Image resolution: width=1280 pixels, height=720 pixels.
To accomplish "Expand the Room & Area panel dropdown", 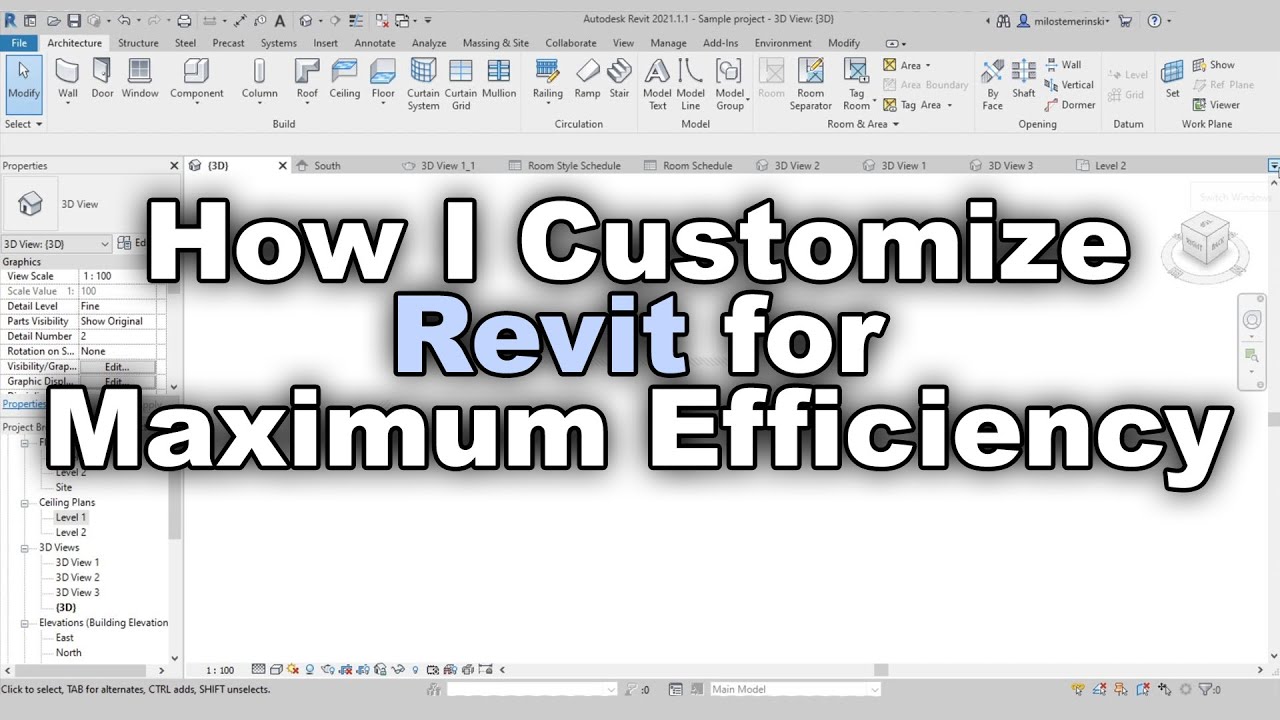I will coord(896,124).
